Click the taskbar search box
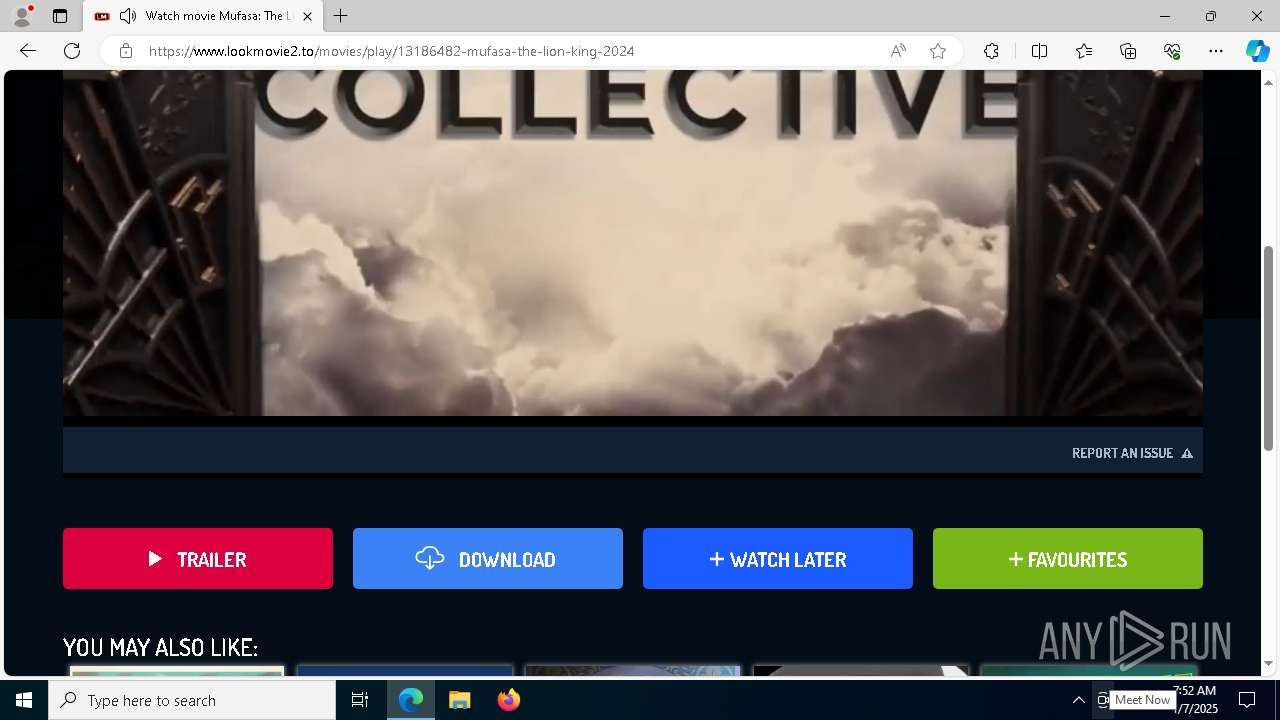Viewport: 1280px width, 720px height. pos(192,700)
